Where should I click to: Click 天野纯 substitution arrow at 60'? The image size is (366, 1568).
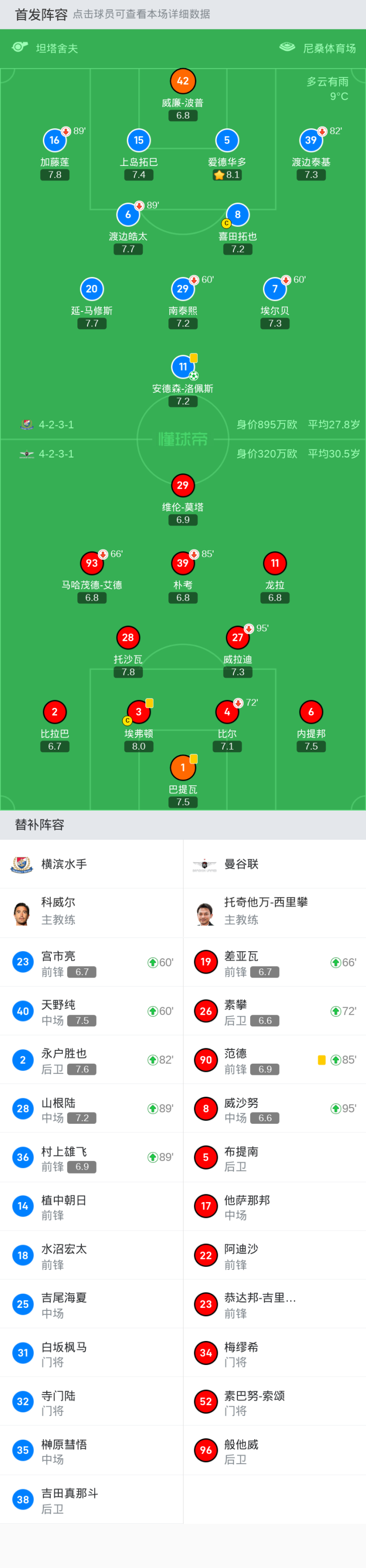(x=152, y=1011)
